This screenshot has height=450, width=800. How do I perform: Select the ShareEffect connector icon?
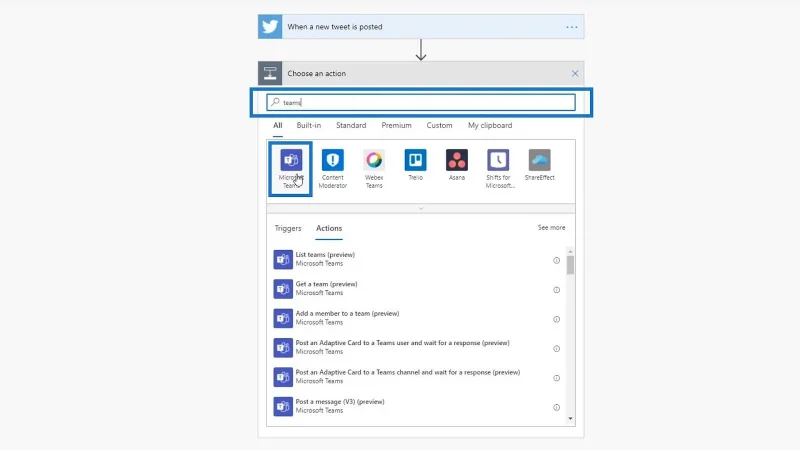539,160
